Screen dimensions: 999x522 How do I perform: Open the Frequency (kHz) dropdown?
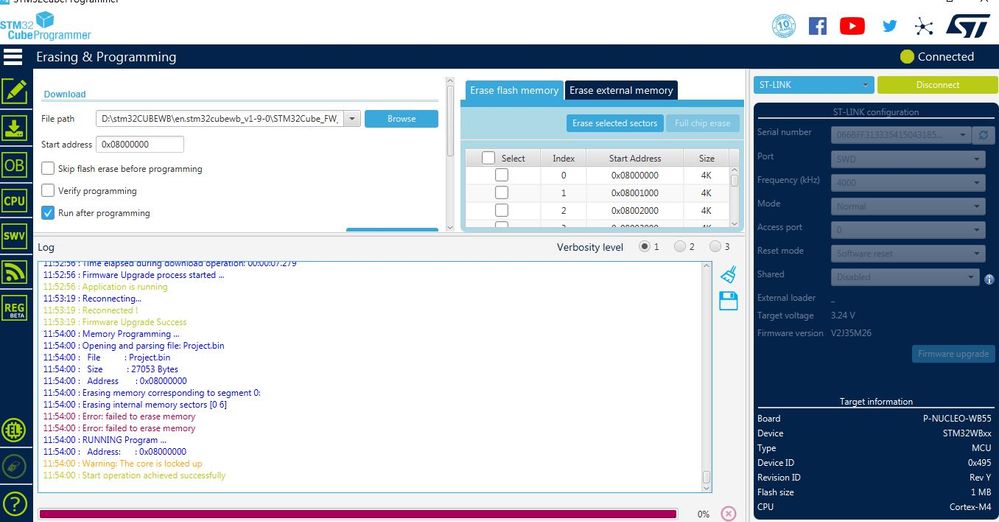click(908, 183)
